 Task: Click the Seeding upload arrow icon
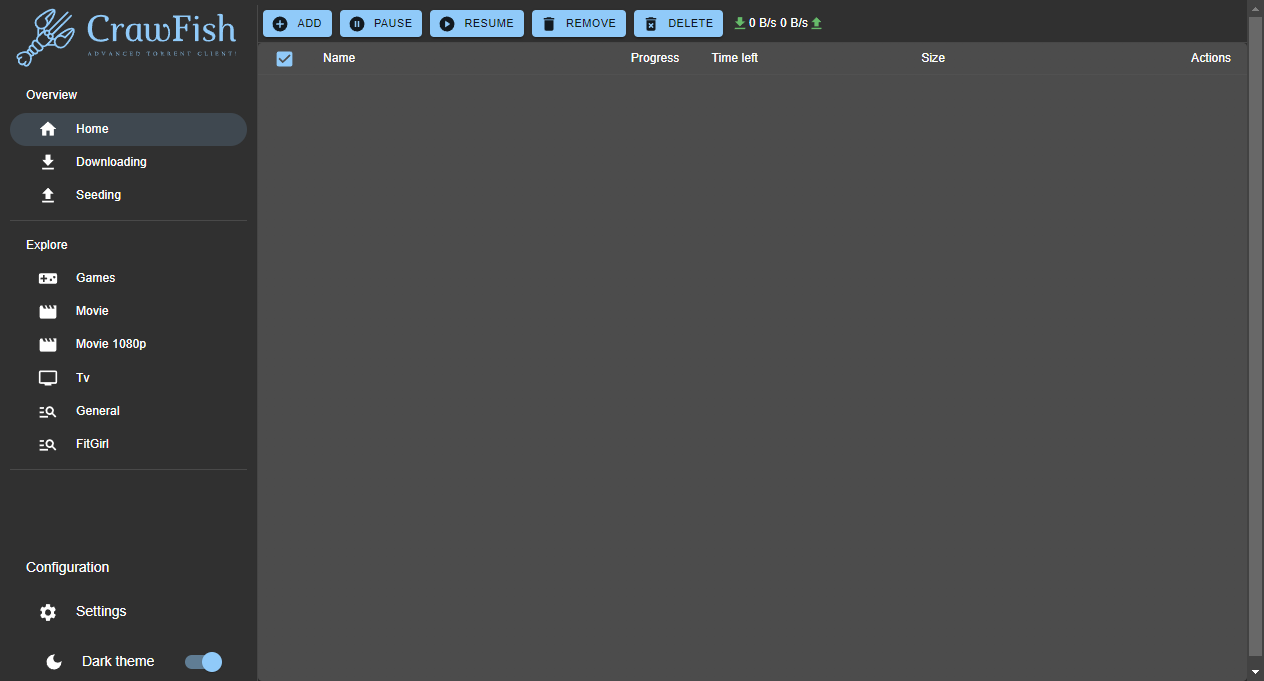pyautogui.click(x=48, y=195)
